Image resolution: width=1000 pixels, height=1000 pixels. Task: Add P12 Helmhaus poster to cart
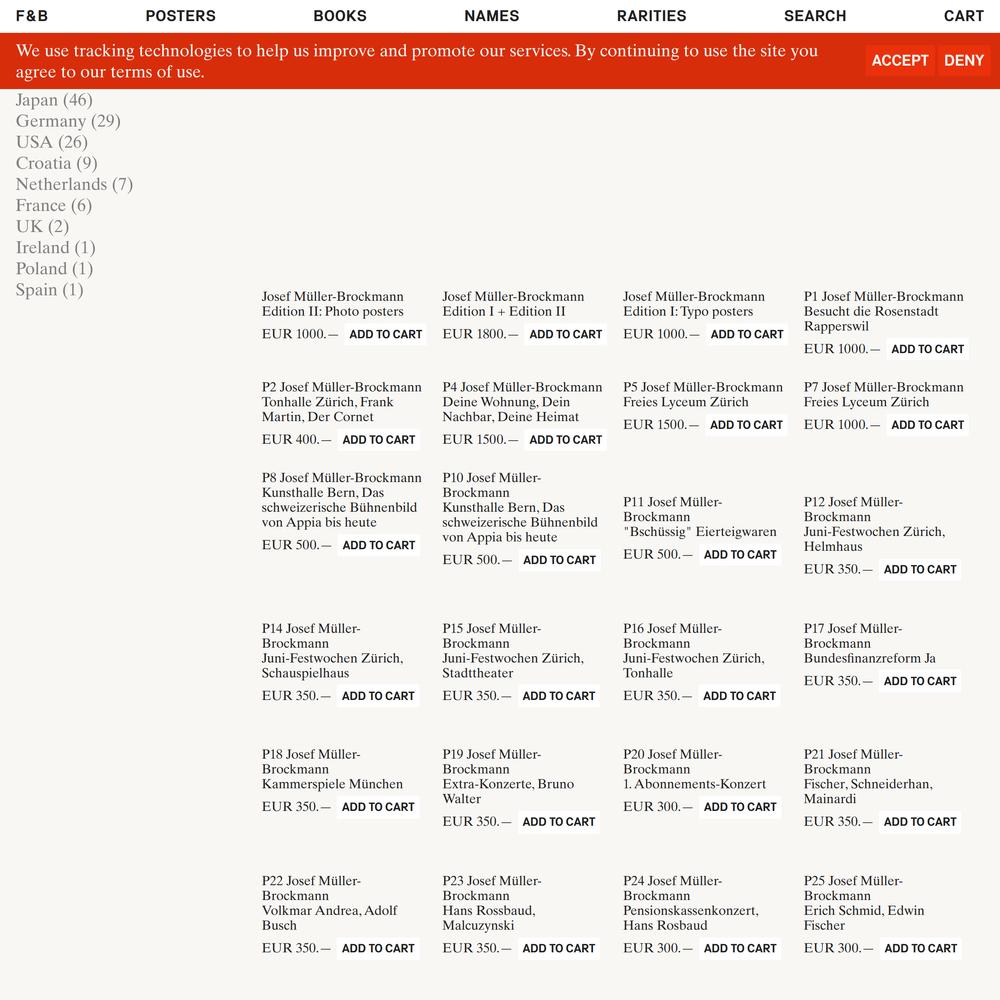pyautogui.click(x=920, y=570)
